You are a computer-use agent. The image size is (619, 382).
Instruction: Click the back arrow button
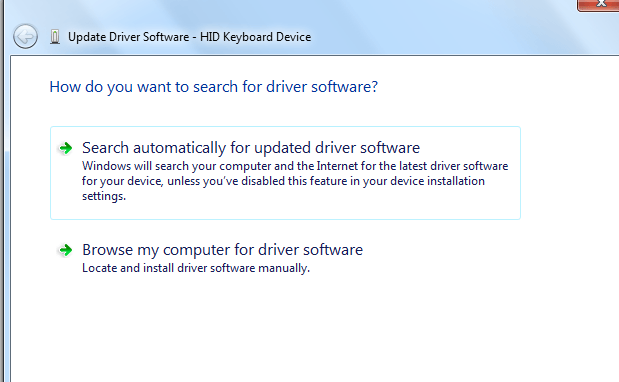(25, 37)
